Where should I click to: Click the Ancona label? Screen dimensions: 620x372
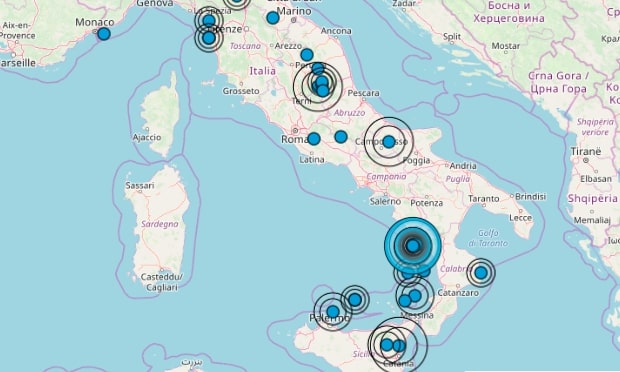[x=336, y=31]
